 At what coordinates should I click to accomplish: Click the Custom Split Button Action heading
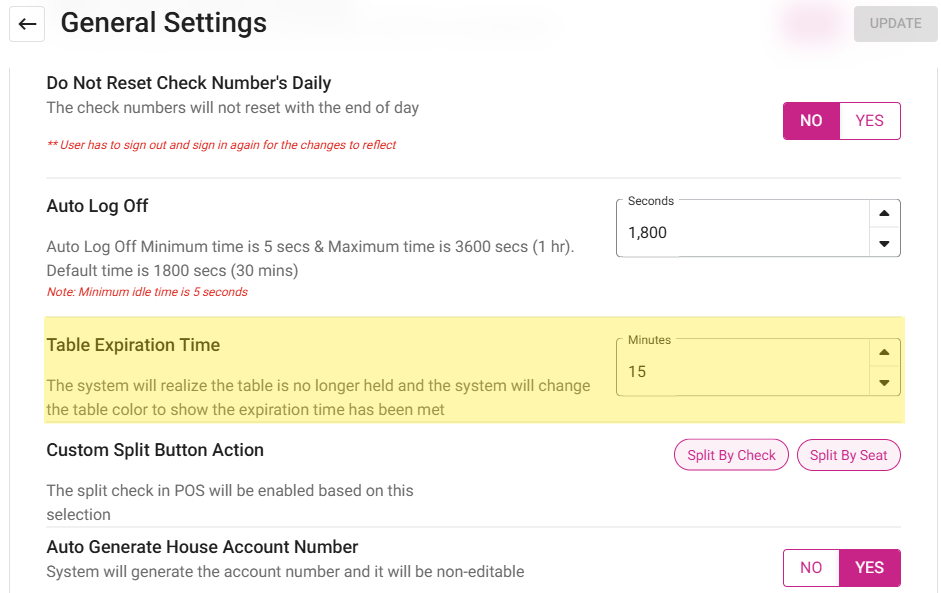155,450
